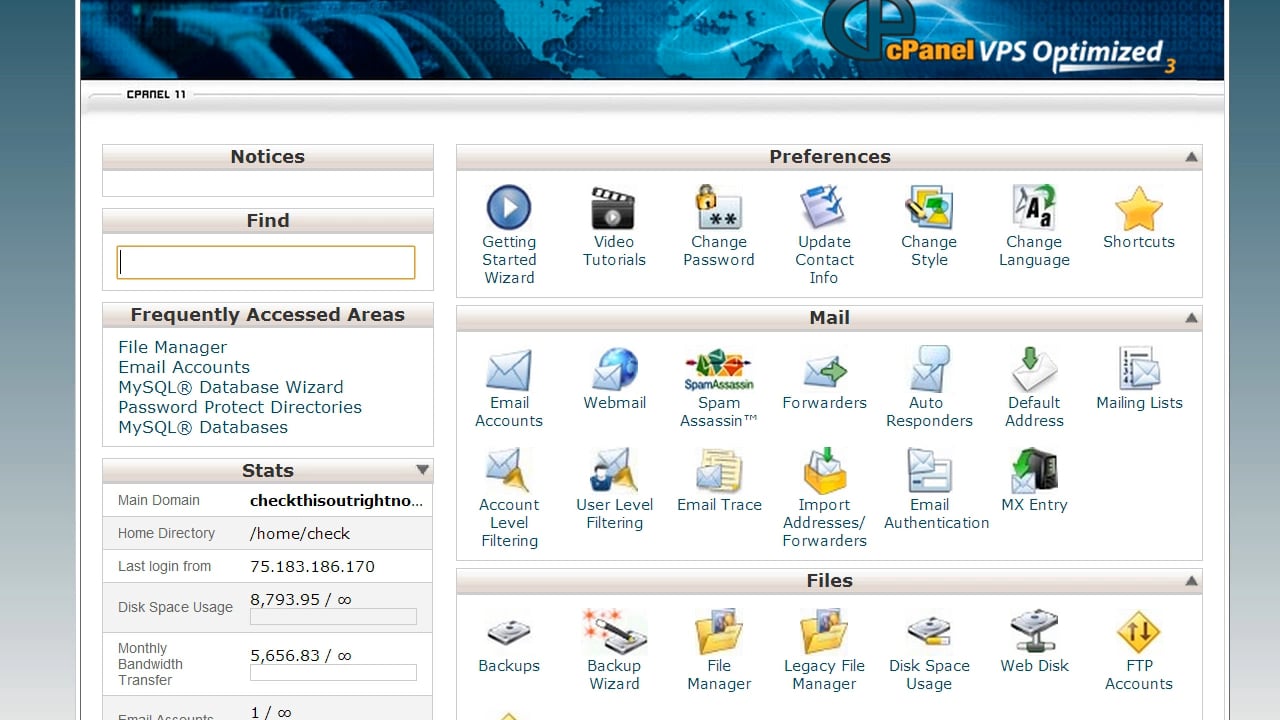Open Email Authentication icon
This screenshot has height=720, width=1280.
(x=929, y=472)
